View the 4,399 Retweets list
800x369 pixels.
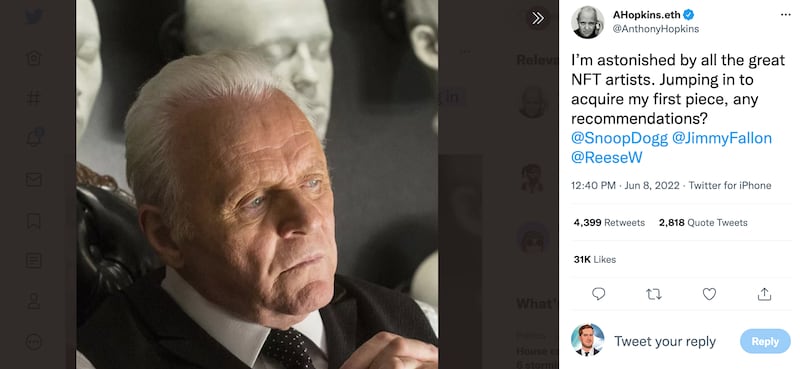coord(609,223)
